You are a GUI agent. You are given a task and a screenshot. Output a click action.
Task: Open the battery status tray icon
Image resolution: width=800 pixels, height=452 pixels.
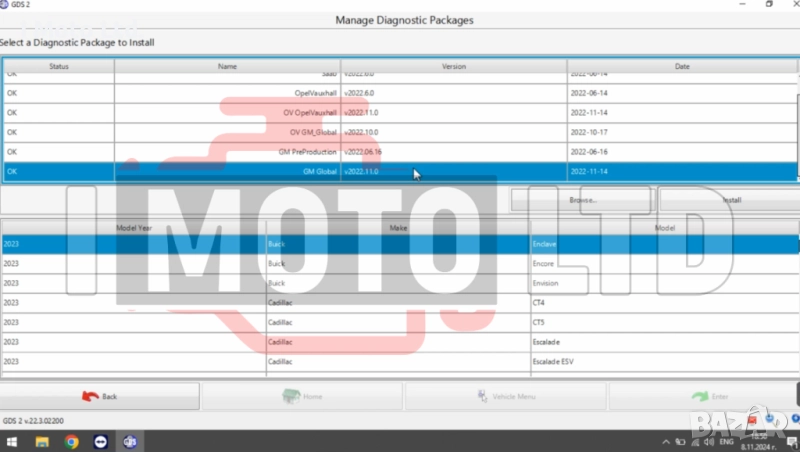[680, 442]
